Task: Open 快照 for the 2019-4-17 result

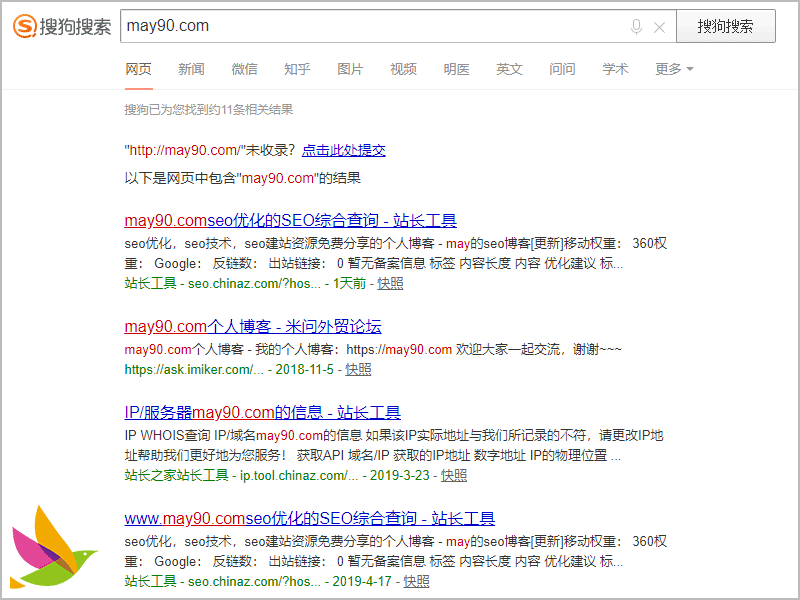Action: [x=416, y=581]
